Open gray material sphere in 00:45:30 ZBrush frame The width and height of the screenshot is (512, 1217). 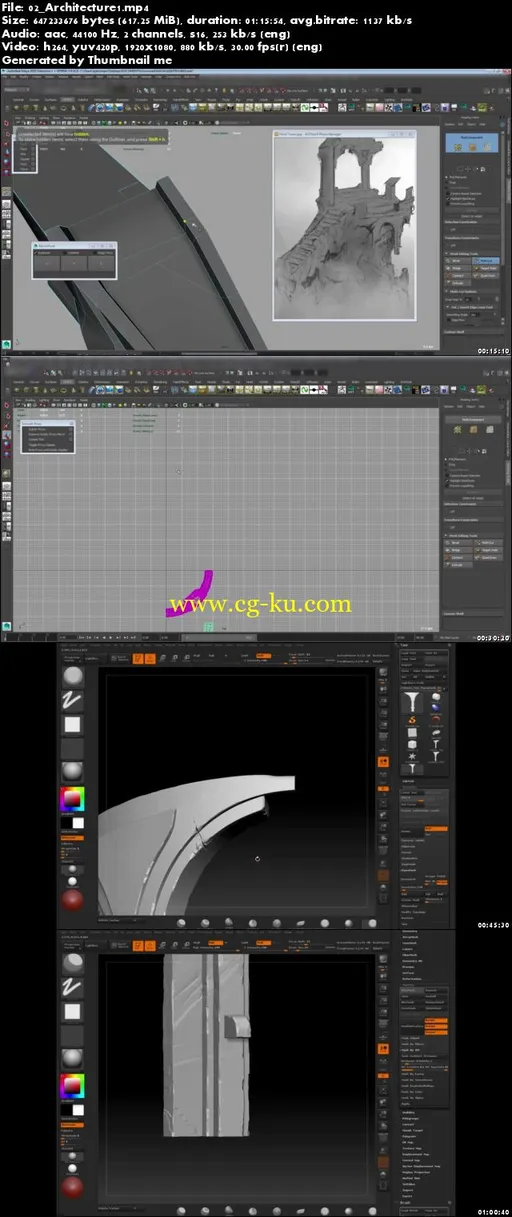pos(72,772)
